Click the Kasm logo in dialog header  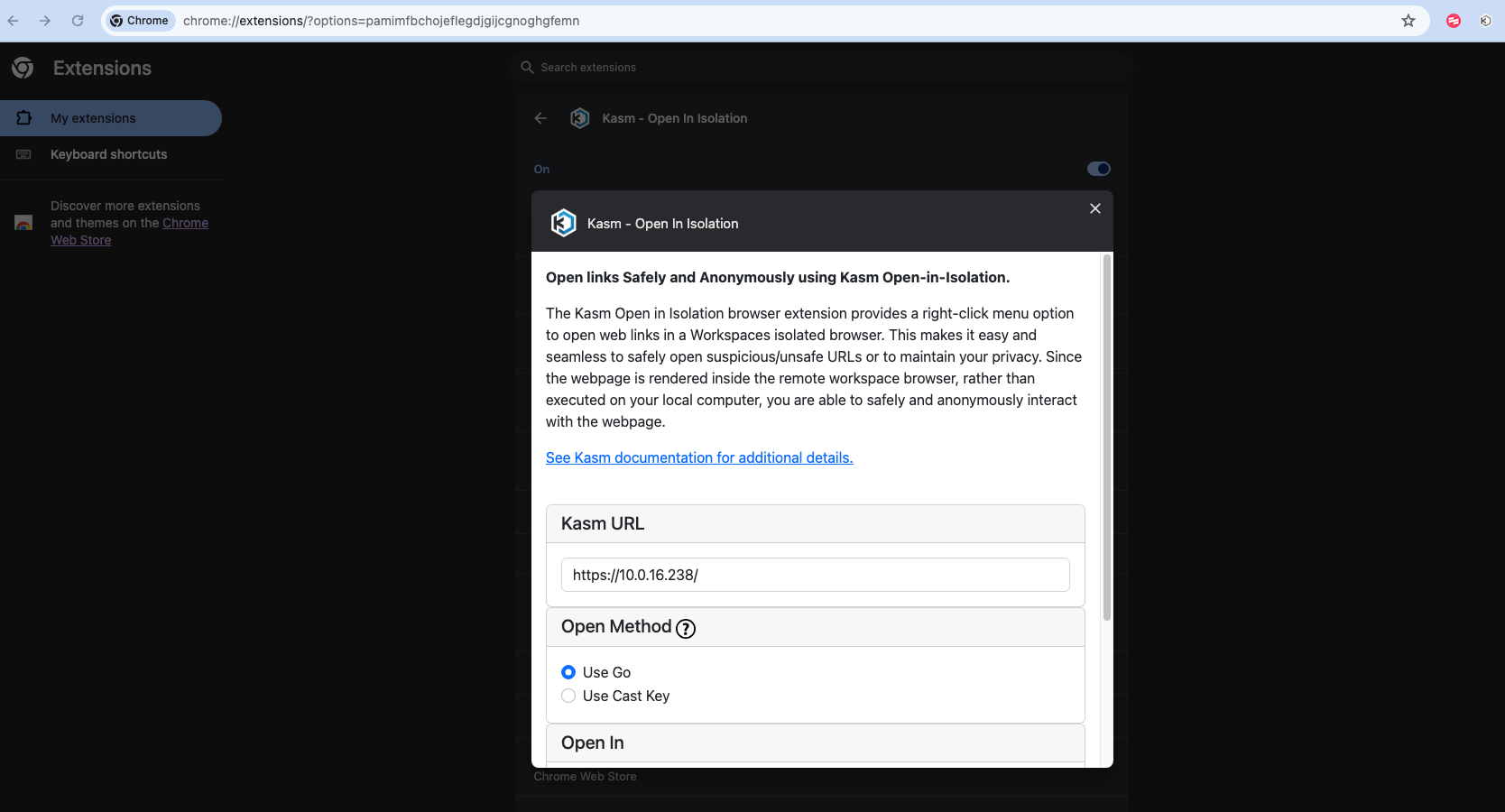pos(564,223)
